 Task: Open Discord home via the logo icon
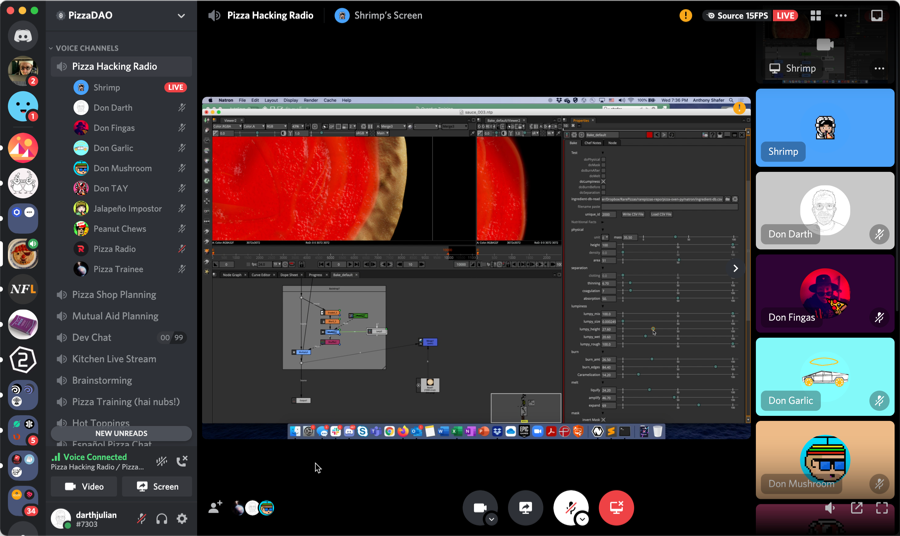(23, 36)
